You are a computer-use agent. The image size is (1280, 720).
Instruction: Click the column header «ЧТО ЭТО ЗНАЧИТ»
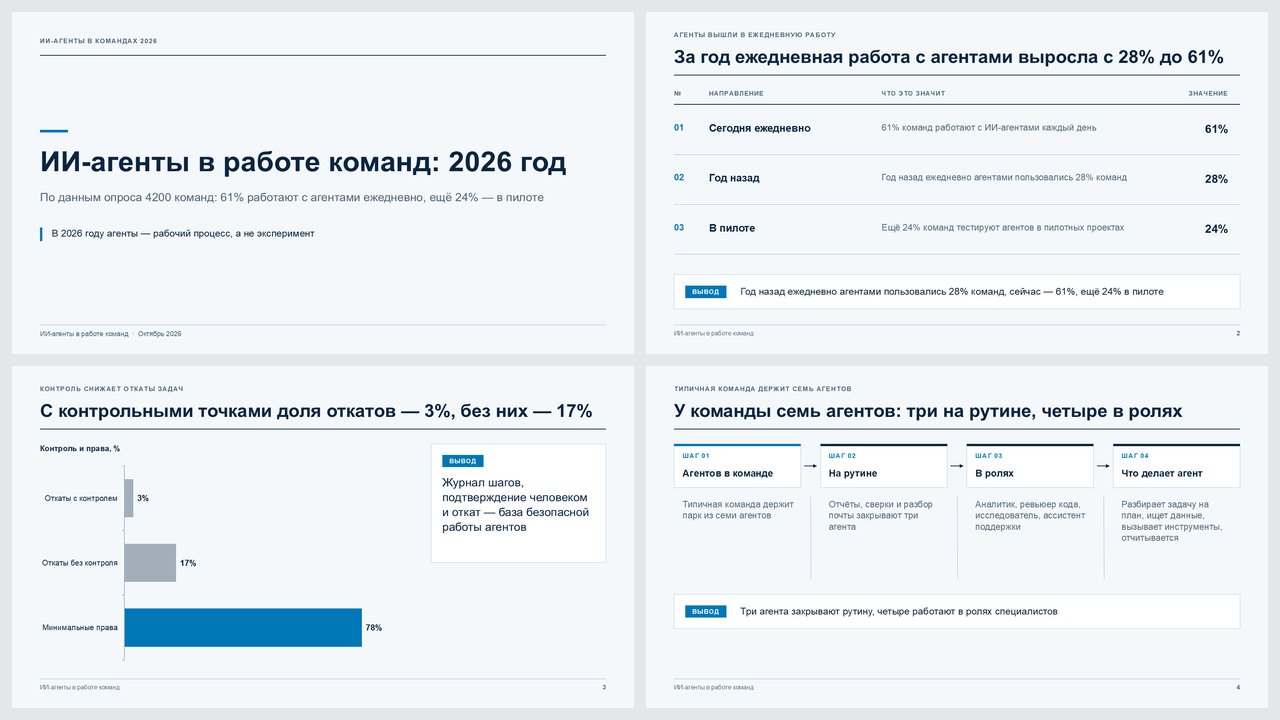click(x=913, y=94)
